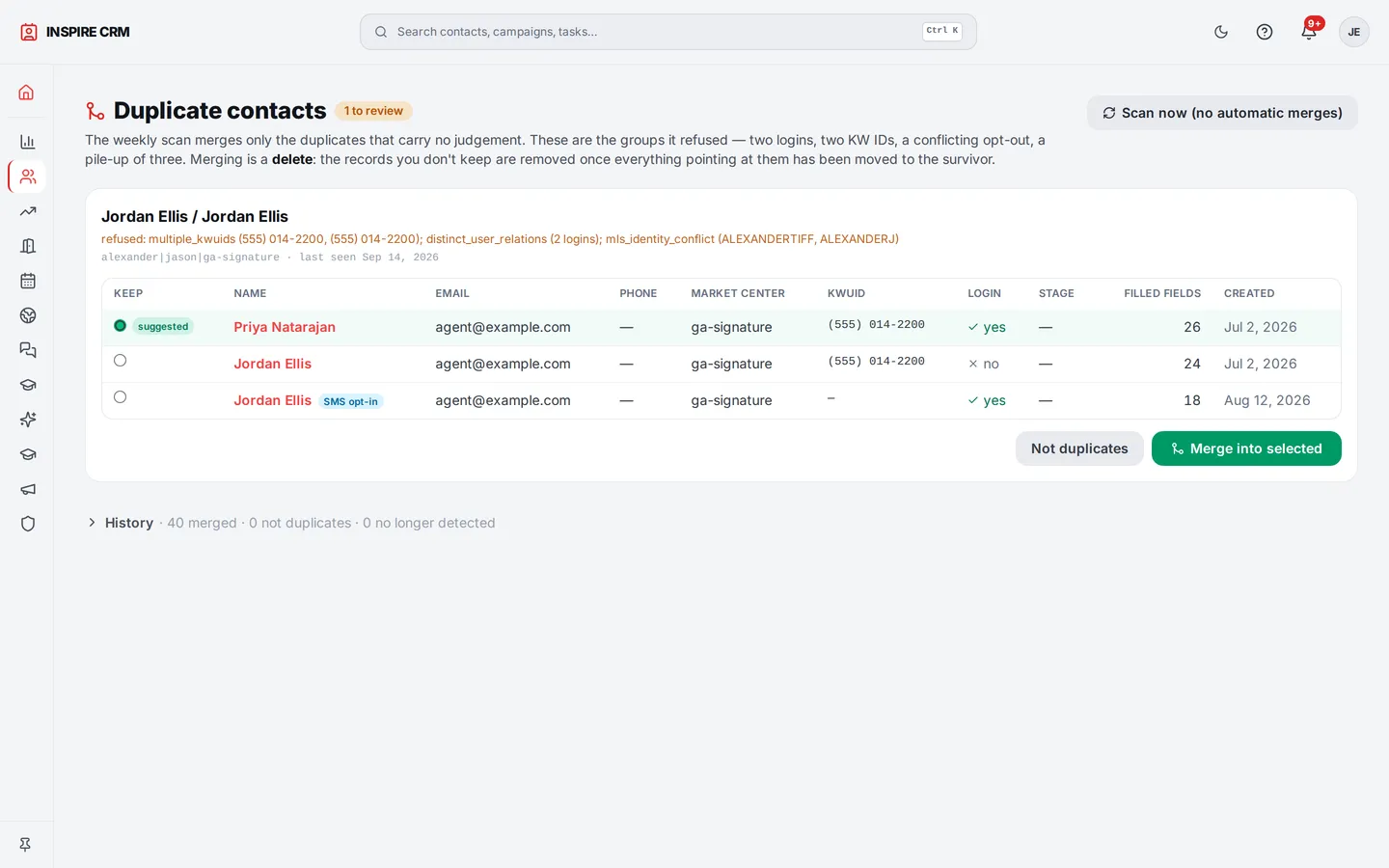This screenshot has height=868, width=1389.
Task: Click the Not duplicates button
Action: tap(1079, 448)
